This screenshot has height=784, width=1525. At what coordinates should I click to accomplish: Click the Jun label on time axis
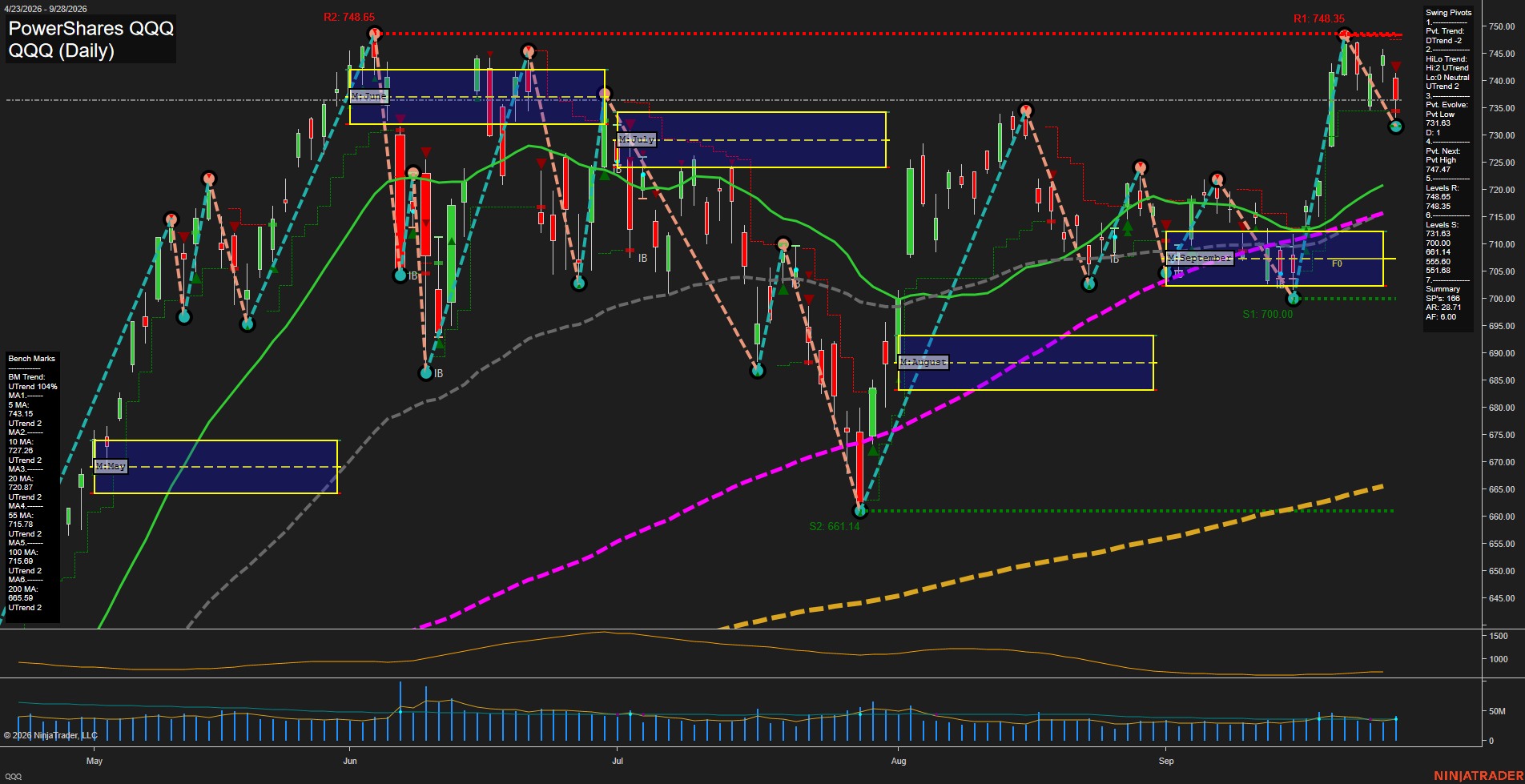point(350,761)
